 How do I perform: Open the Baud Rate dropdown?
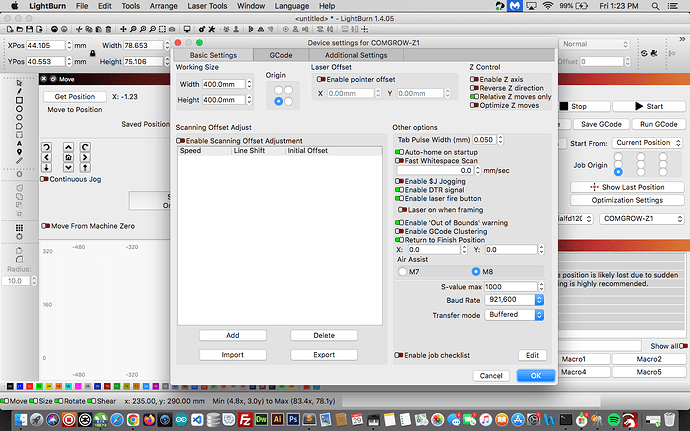click(x=514, y=300)
